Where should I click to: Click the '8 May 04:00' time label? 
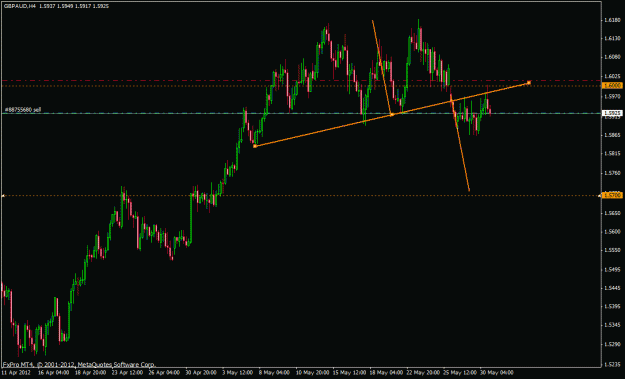[275, 373]
